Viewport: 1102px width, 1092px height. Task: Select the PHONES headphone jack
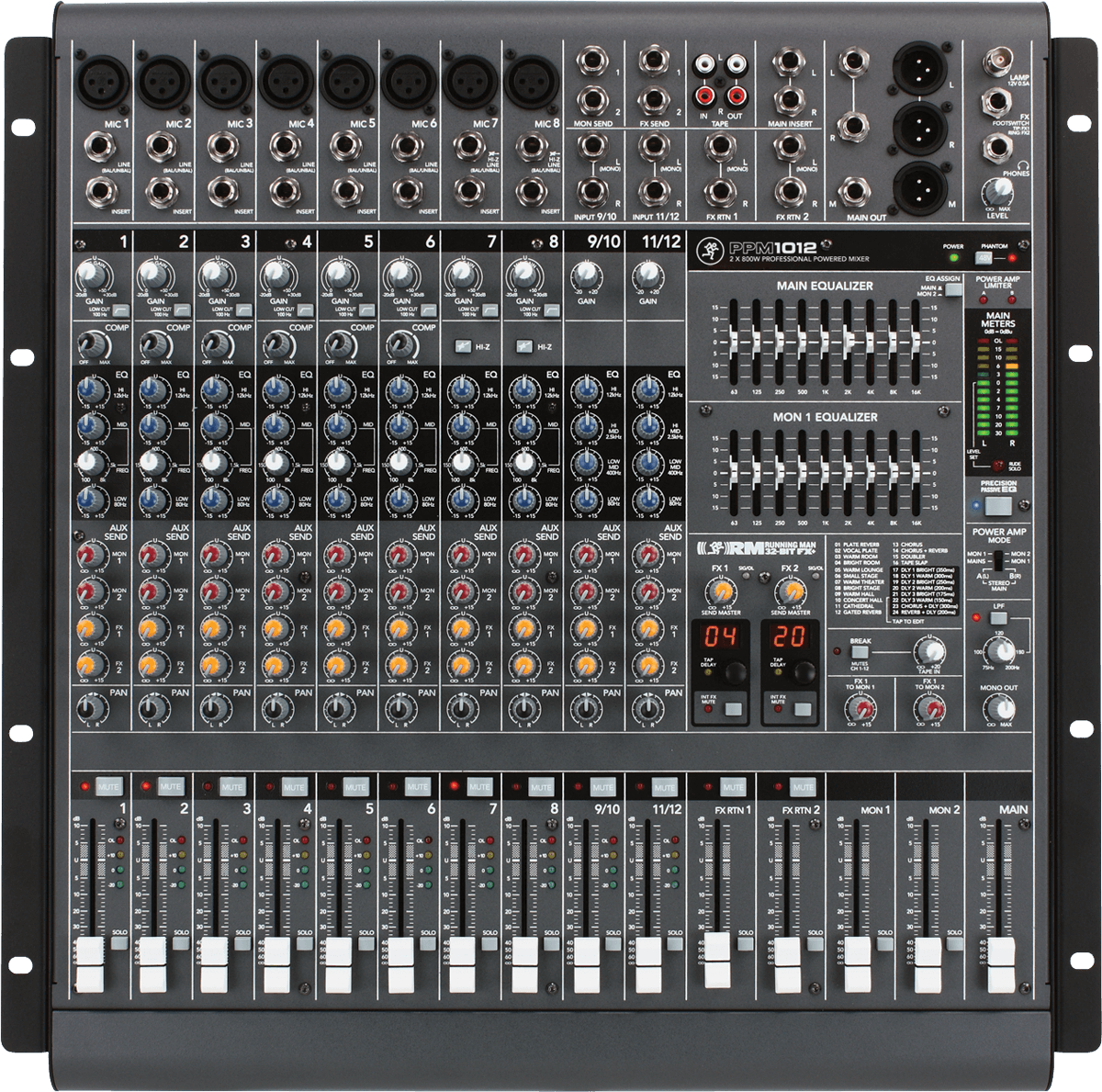click(x=995, y=146)
